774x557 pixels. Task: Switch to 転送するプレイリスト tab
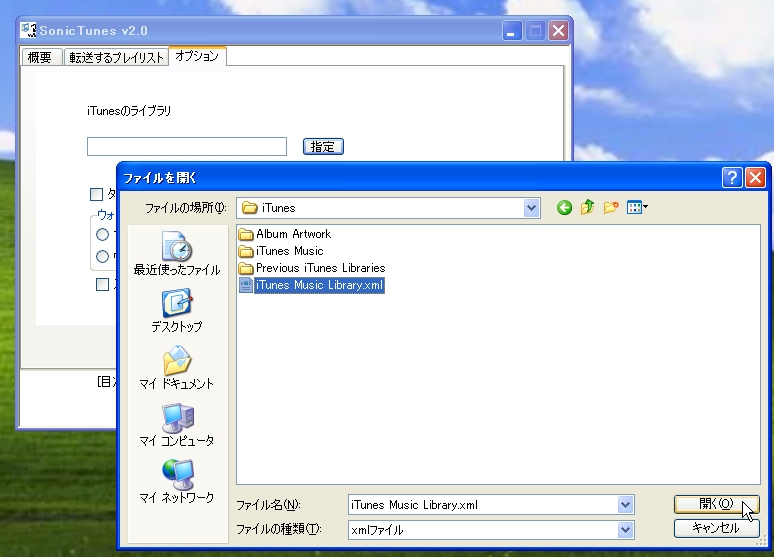tap(116, 57)
